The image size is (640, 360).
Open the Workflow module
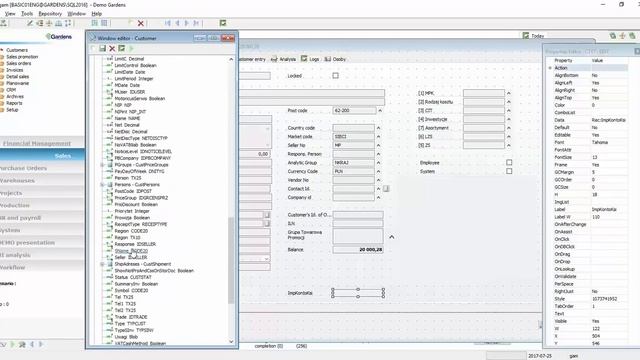coord(42,267)
